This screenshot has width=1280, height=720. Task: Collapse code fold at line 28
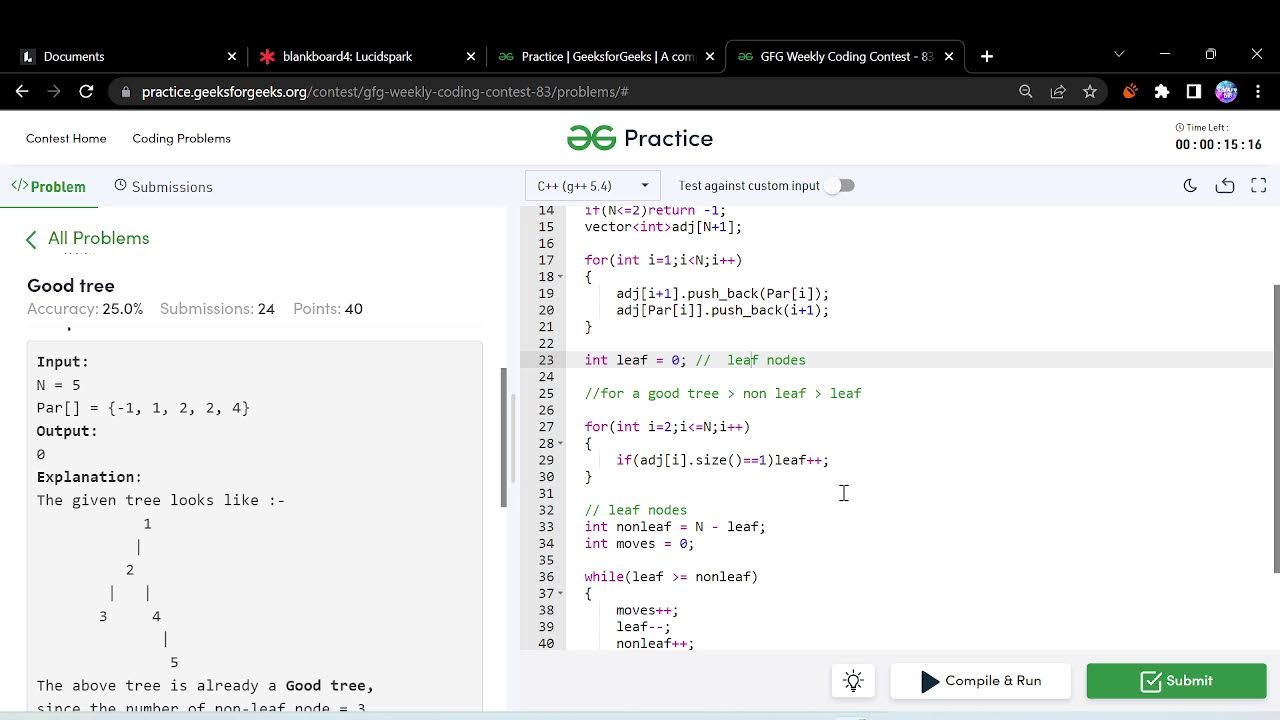tap(560, 443)
